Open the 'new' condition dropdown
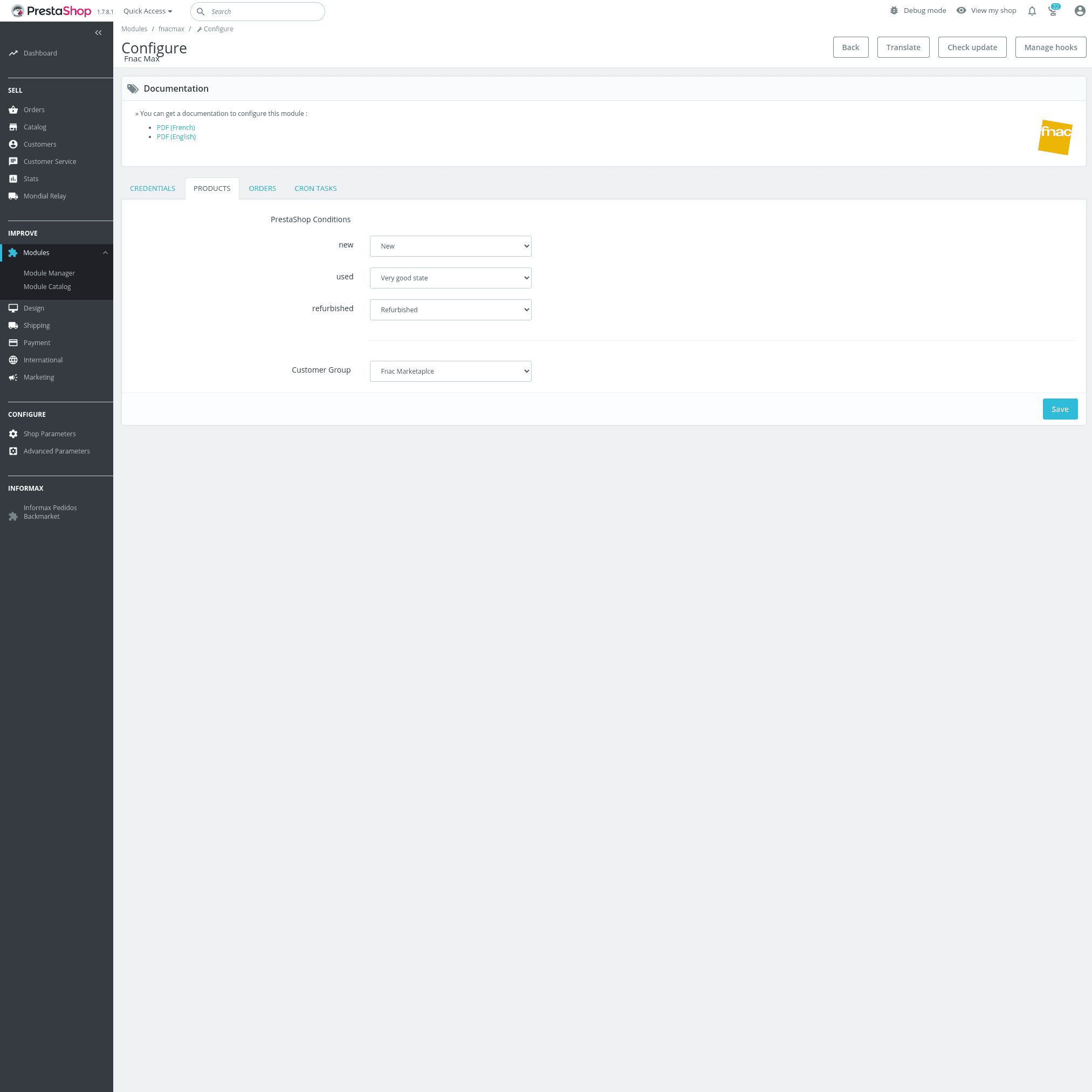 (450, 246)
